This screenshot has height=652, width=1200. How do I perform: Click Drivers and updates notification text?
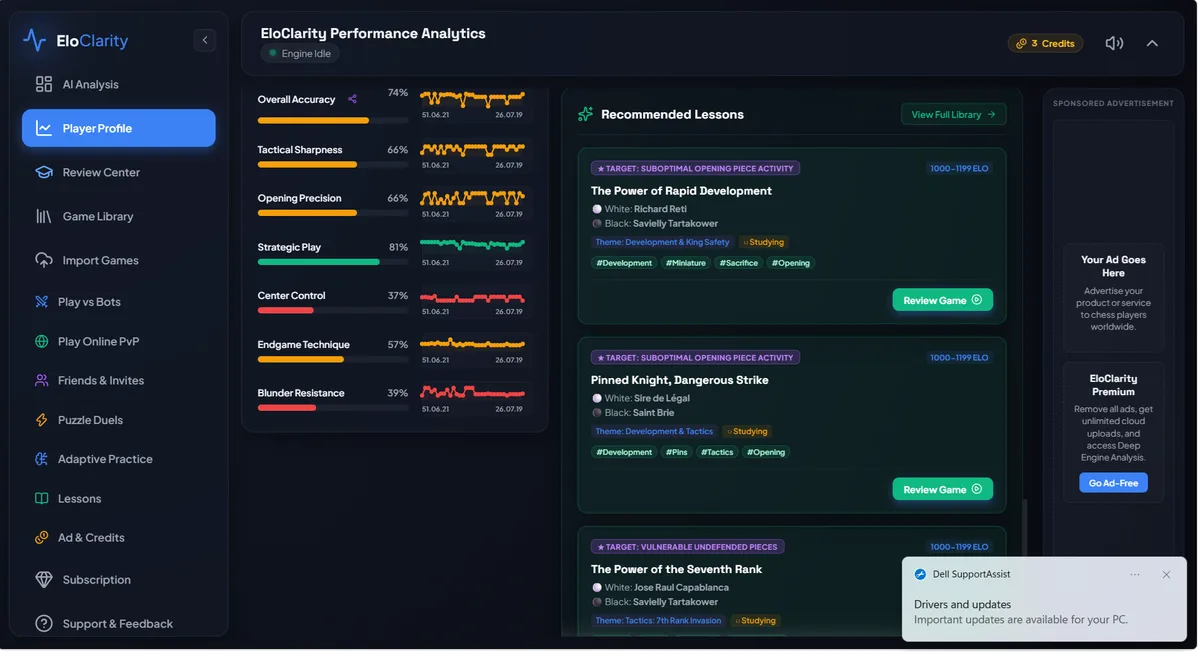click(962, 604)
